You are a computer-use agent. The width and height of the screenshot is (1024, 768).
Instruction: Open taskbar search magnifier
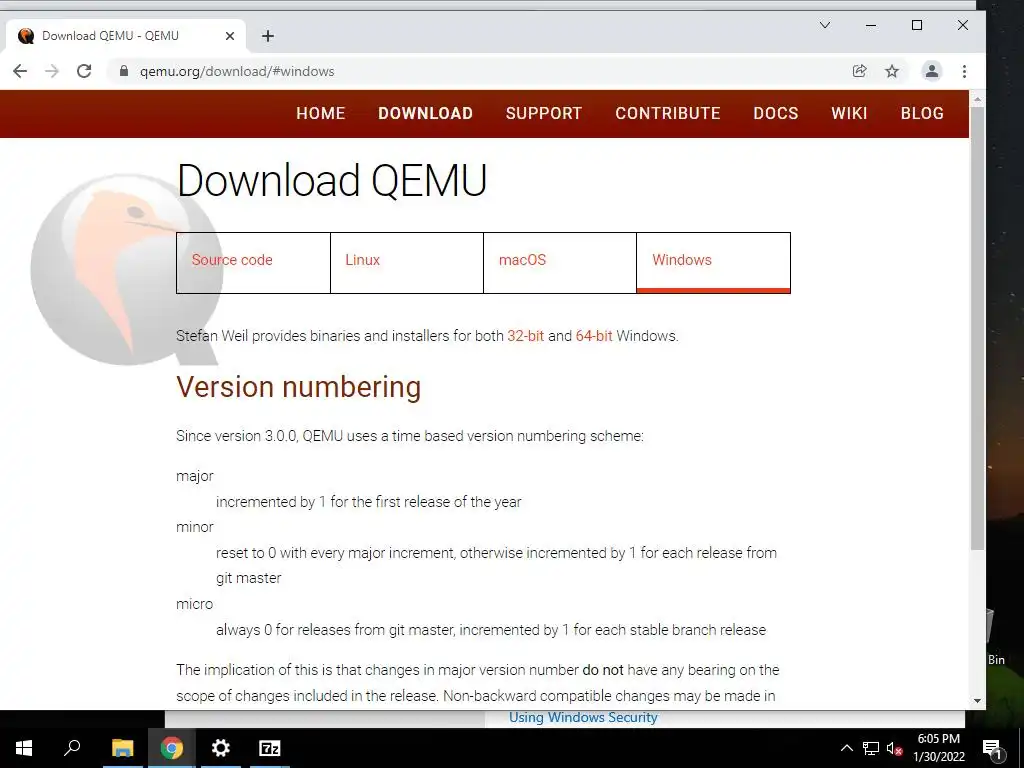(72, 748)
